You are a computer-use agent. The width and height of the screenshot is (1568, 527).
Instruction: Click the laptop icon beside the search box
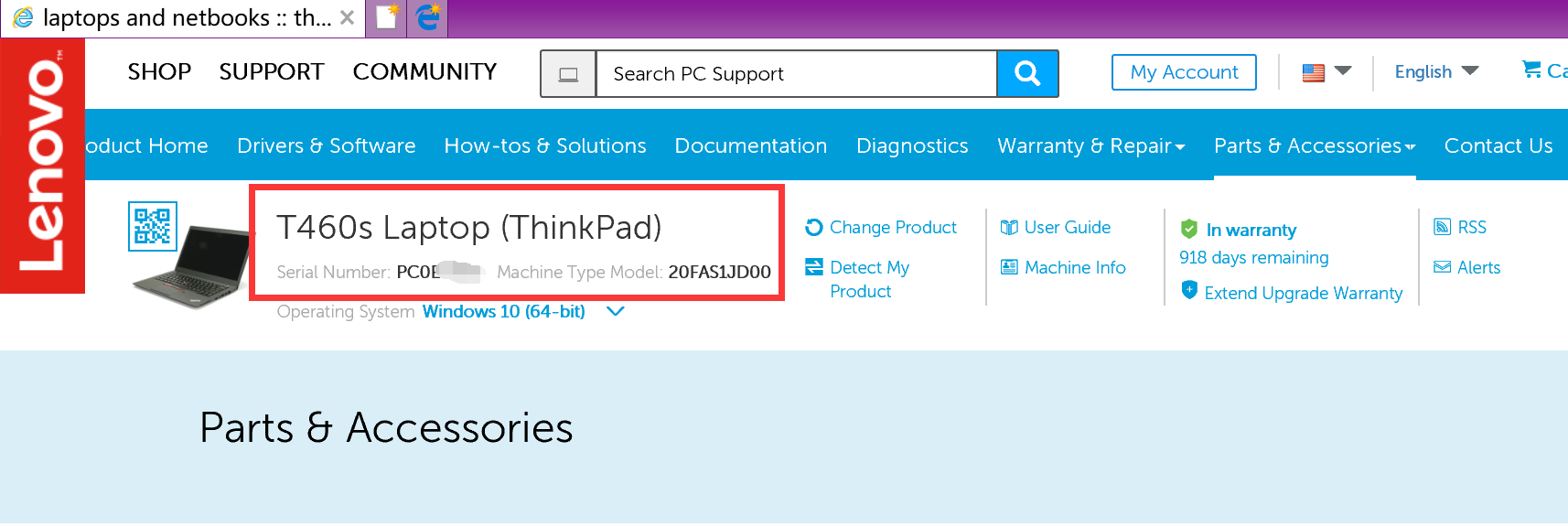pos(568,74)
